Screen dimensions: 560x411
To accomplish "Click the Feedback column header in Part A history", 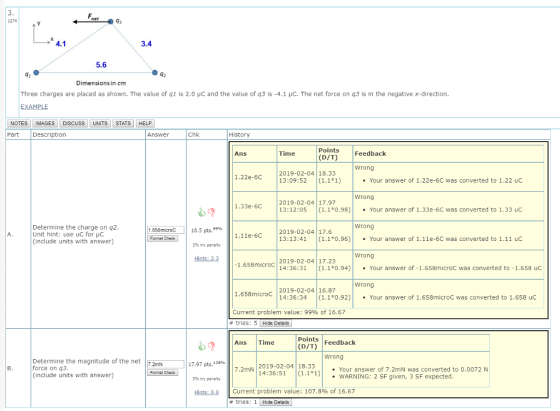I will pyautogui.click(x=370, y=154).
